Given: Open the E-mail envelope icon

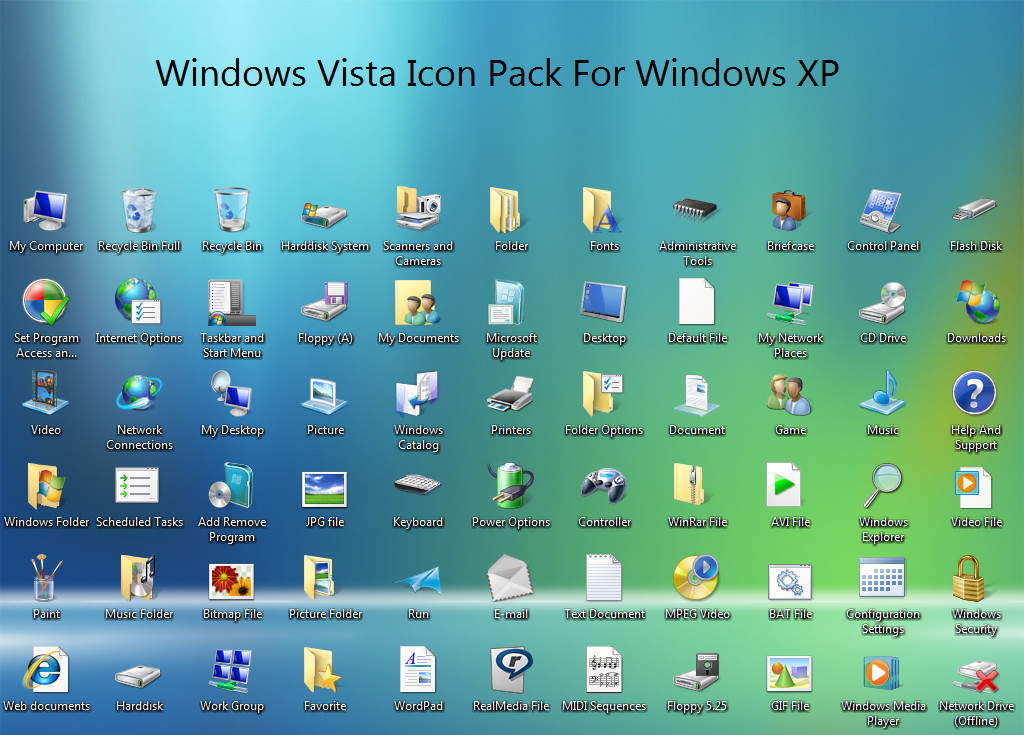Looking at the screenshot, I should 511,578.
